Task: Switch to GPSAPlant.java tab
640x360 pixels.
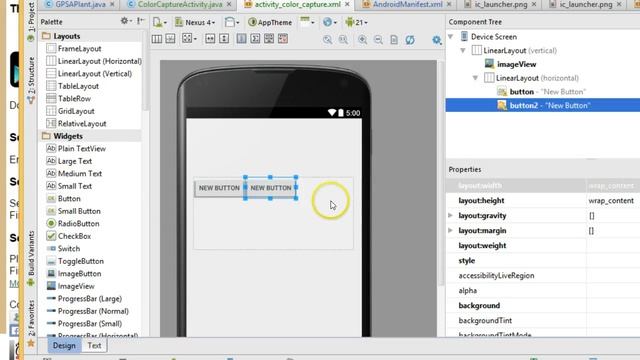Action: coord(80,4)
